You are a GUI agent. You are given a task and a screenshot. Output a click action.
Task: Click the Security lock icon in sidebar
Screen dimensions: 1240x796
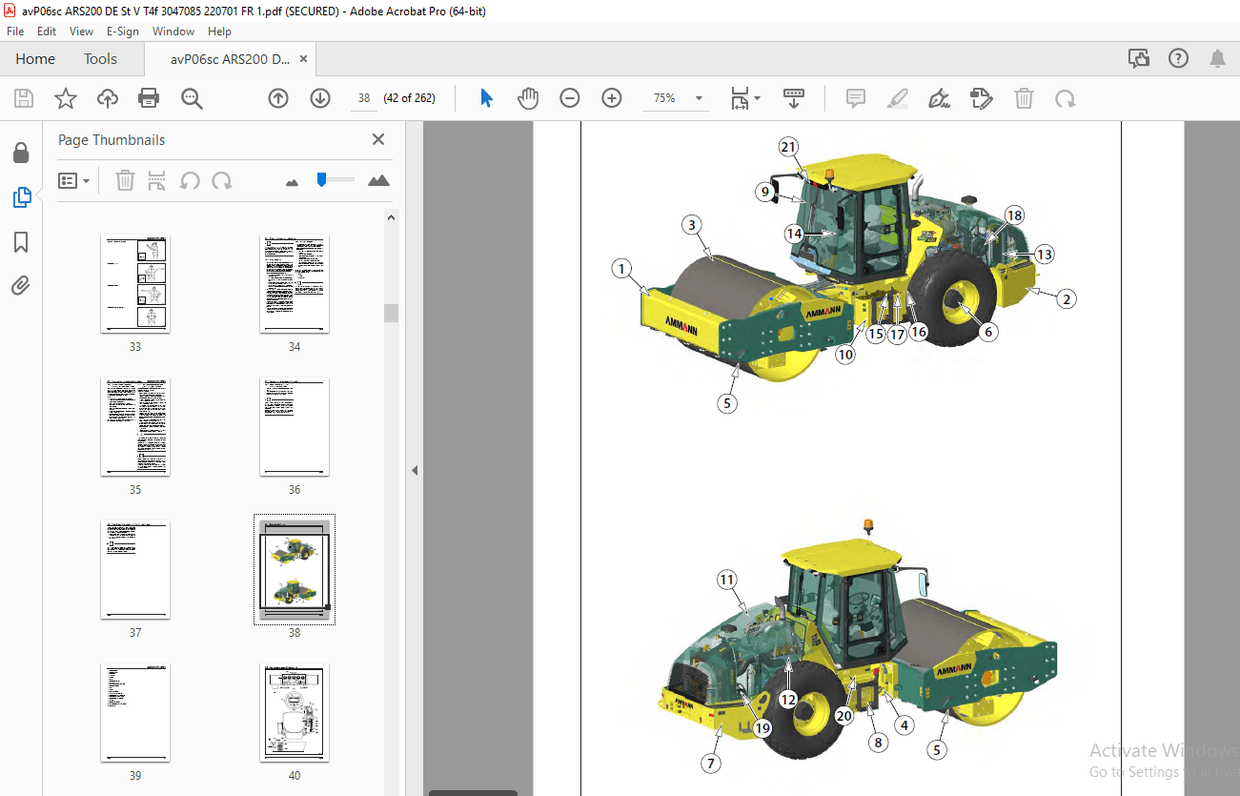[x=21, y=152]
